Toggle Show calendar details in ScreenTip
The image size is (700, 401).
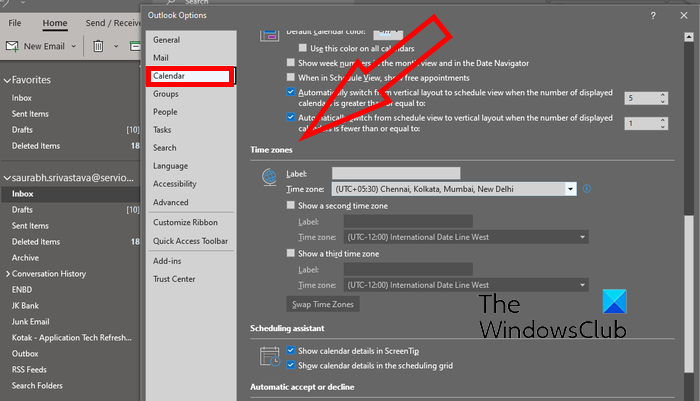click(x=291, y=350)
